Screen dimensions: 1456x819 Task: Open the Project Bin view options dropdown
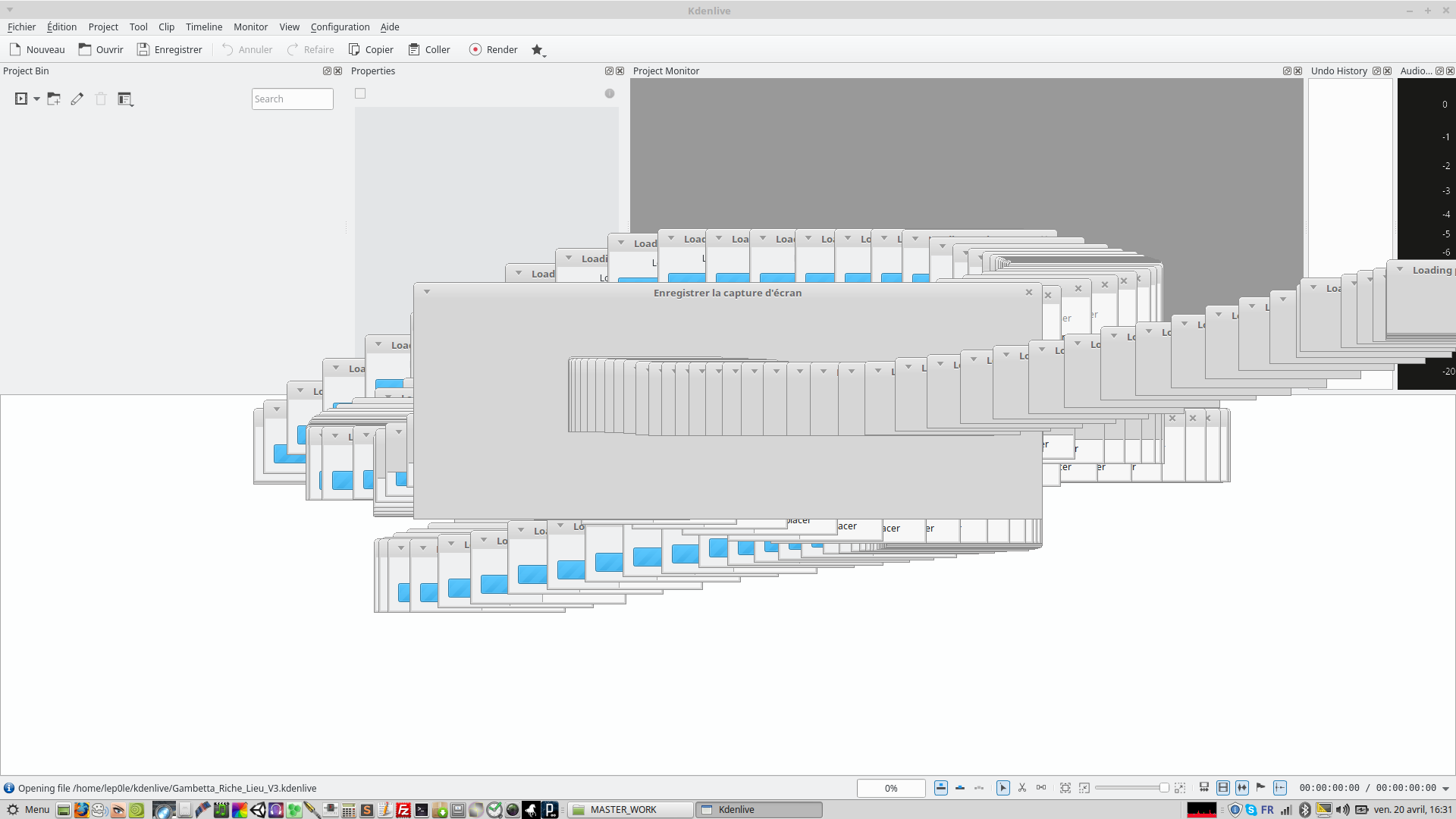pyautogui.click(x=126, y=99)
